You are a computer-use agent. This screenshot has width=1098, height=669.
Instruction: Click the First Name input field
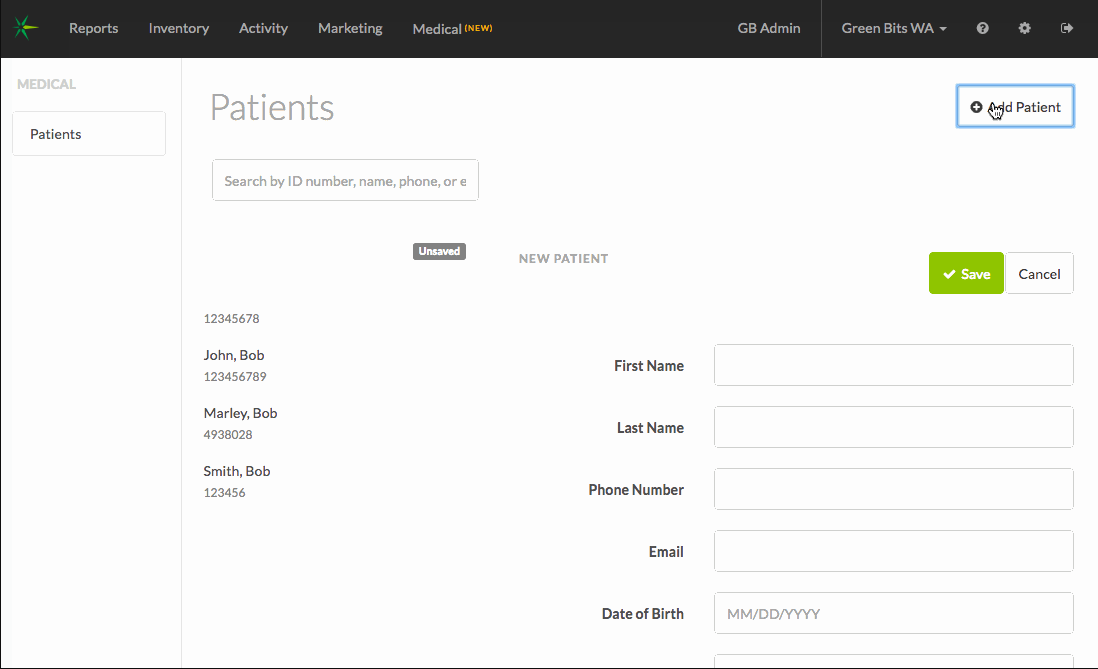[893, 365]
